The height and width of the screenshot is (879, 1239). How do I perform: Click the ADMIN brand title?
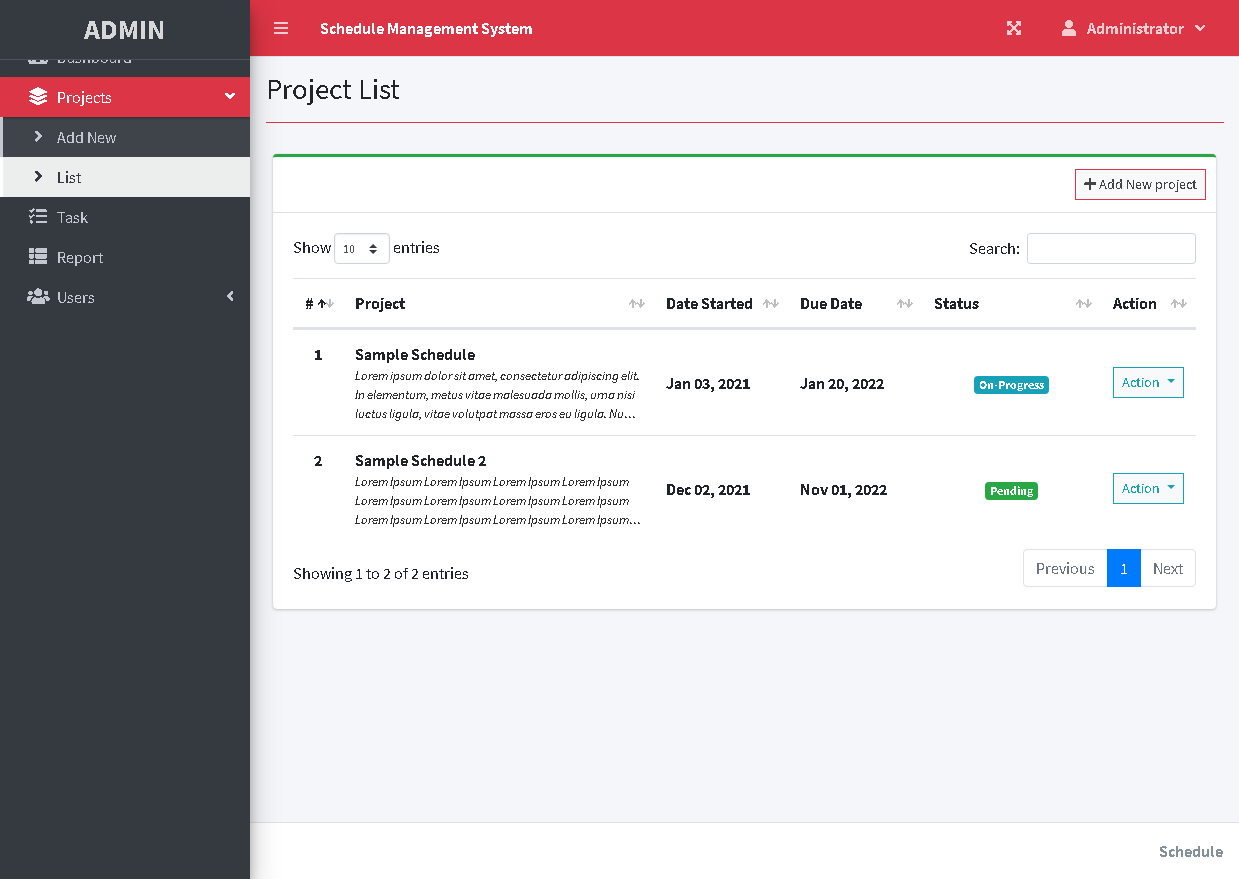click(x=124, y=30)
